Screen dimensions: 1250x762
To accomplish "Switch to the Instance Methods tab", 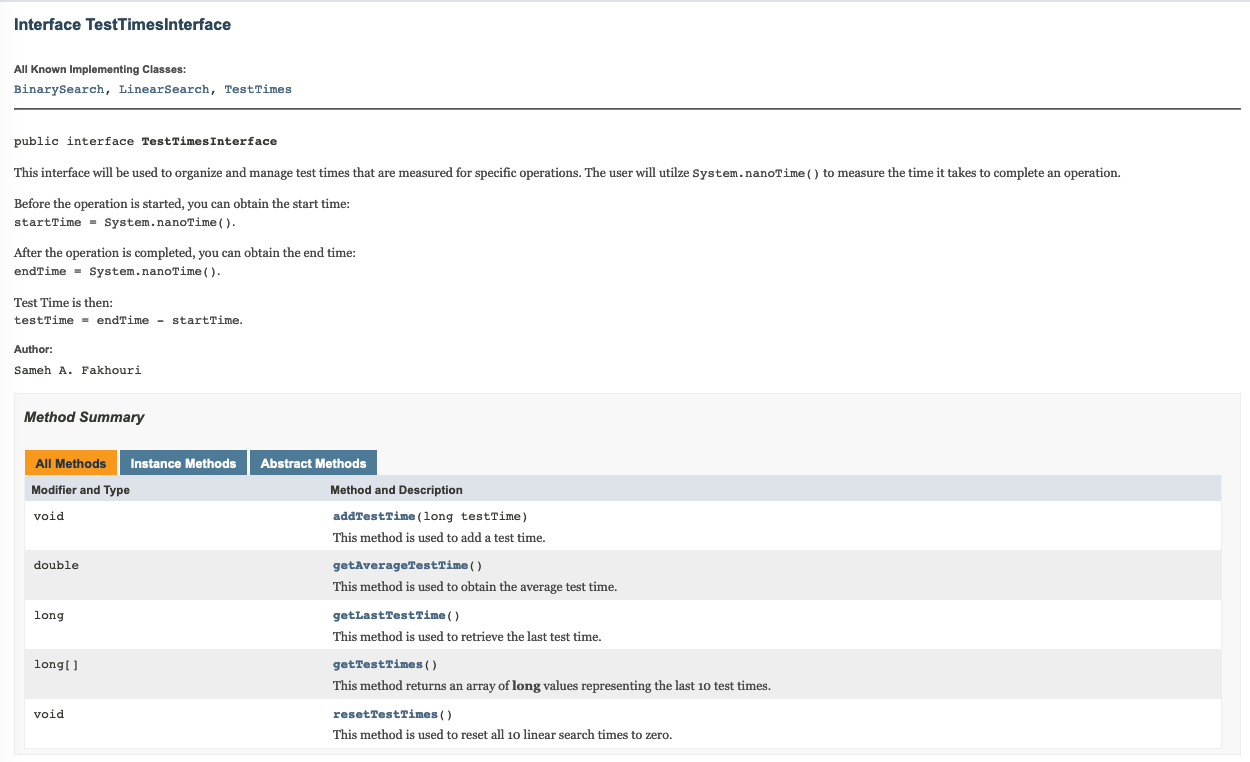I will tap(183, 462).
